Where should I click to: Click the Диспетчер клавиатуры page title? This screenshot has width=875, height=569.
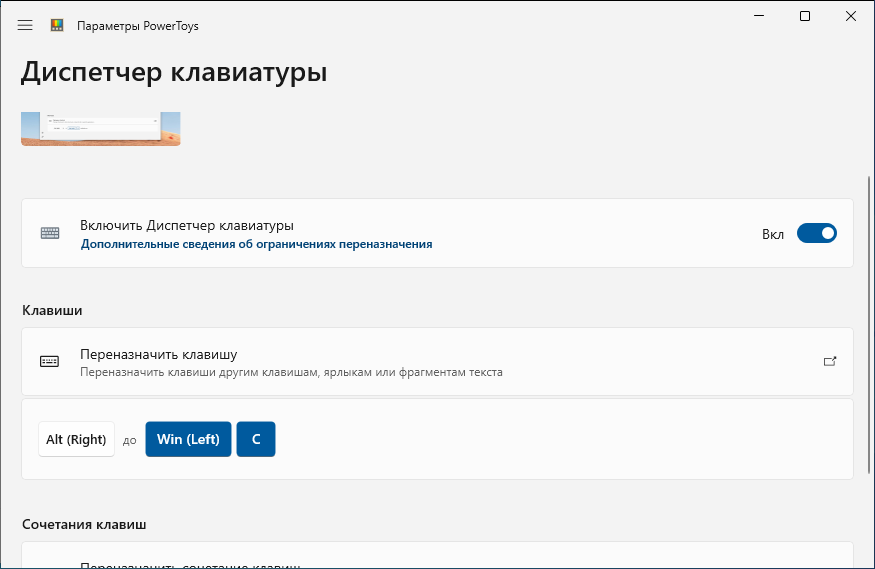click(174, 73)
